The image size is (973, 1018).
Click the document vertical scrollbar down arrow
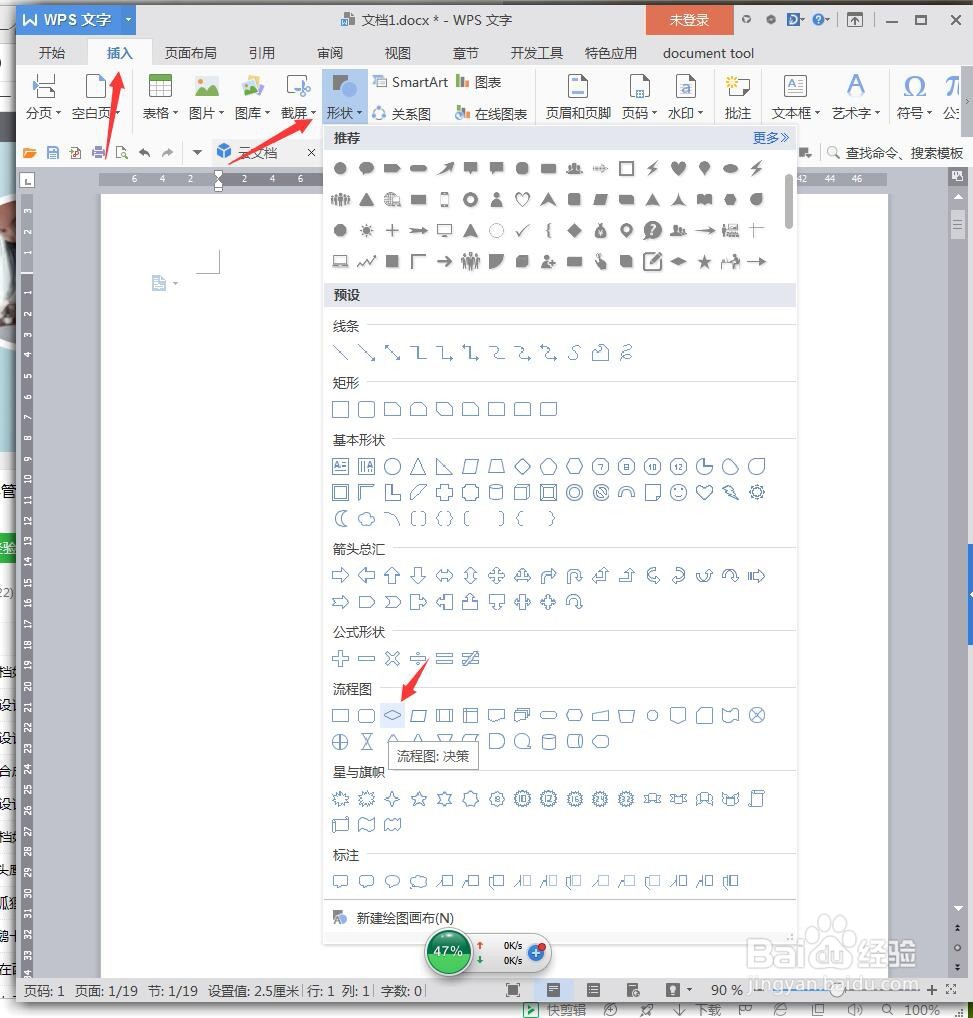click(x=958, y=908)
